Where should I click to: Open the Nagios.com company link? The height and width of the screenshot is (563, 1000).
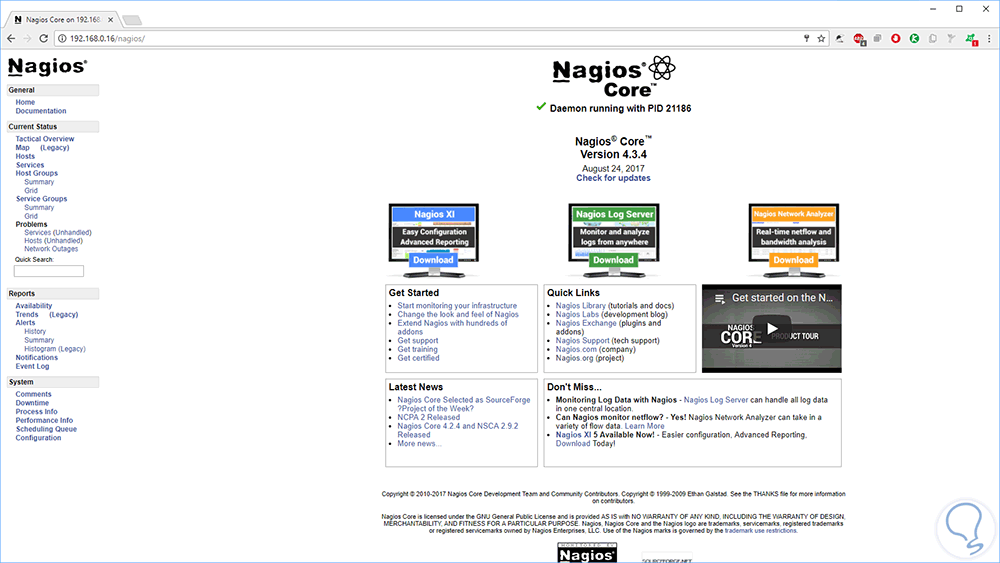pos(576,349)
